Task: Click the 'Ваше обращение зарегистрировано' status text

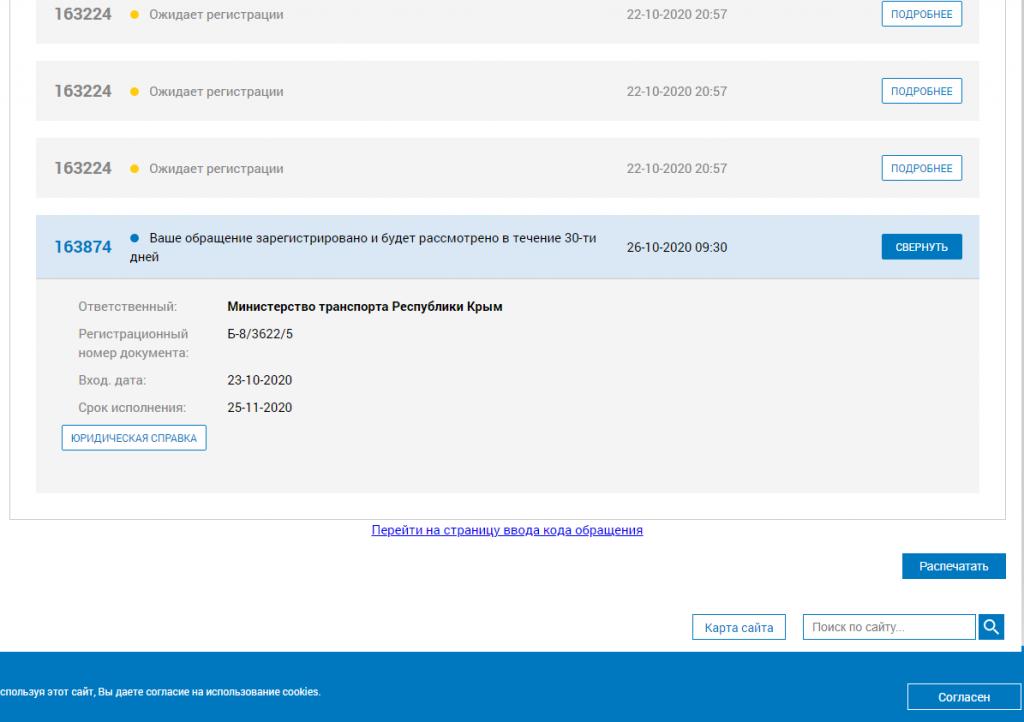Action: pos(372,238)
